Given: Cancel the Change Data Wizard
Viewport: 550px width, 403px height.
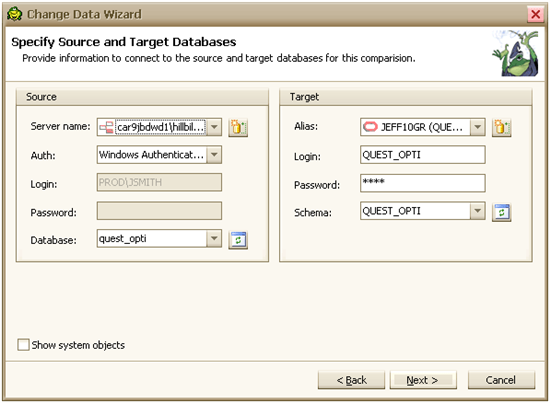Looking at the screenshot, I should click(501, 380).
